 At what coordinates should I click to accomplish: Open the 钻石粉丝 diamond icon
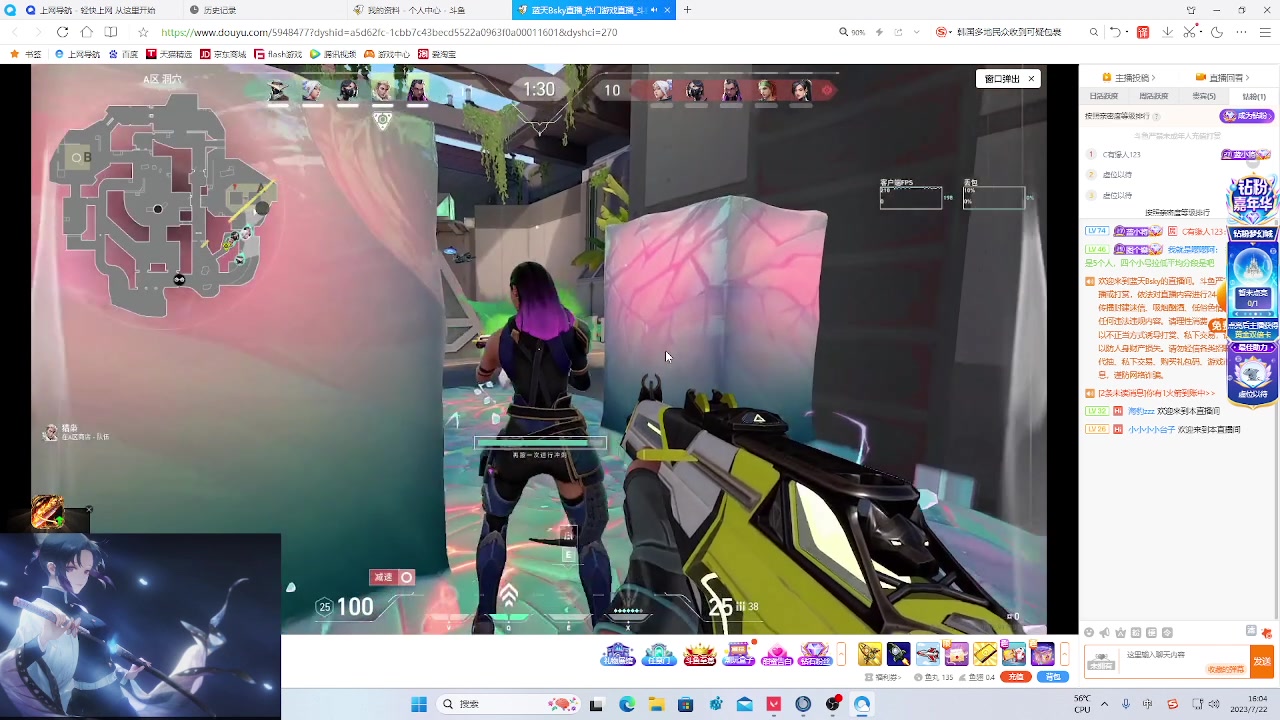point(815,655)
